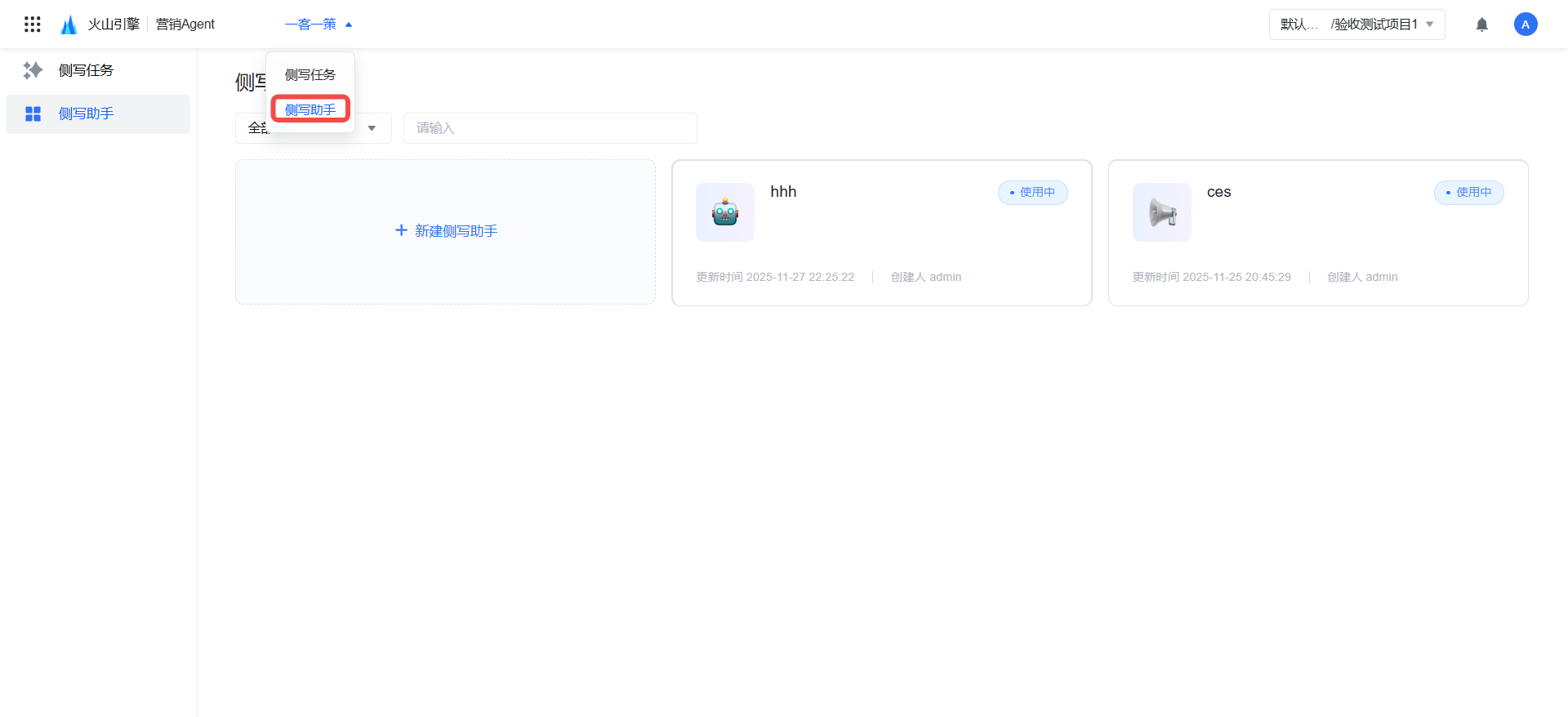Image resolution: width=1568 pixels, height=717 pixels.
Task: Click the 侧写助手 grid icon in sidebar
Action: [33, 114]
